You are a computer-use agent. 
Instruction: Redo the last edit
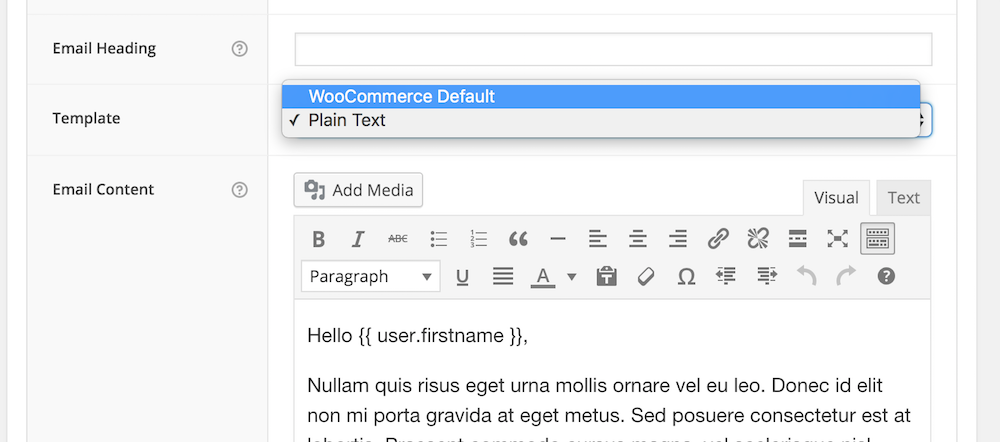click(846, 276)
